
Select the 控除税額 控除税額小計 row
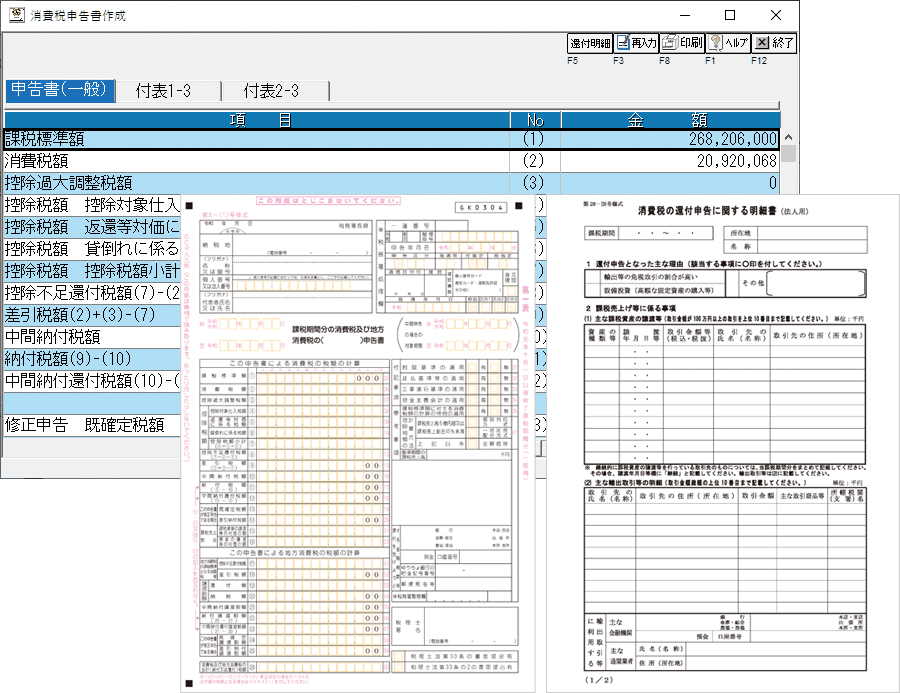(92, 270)
